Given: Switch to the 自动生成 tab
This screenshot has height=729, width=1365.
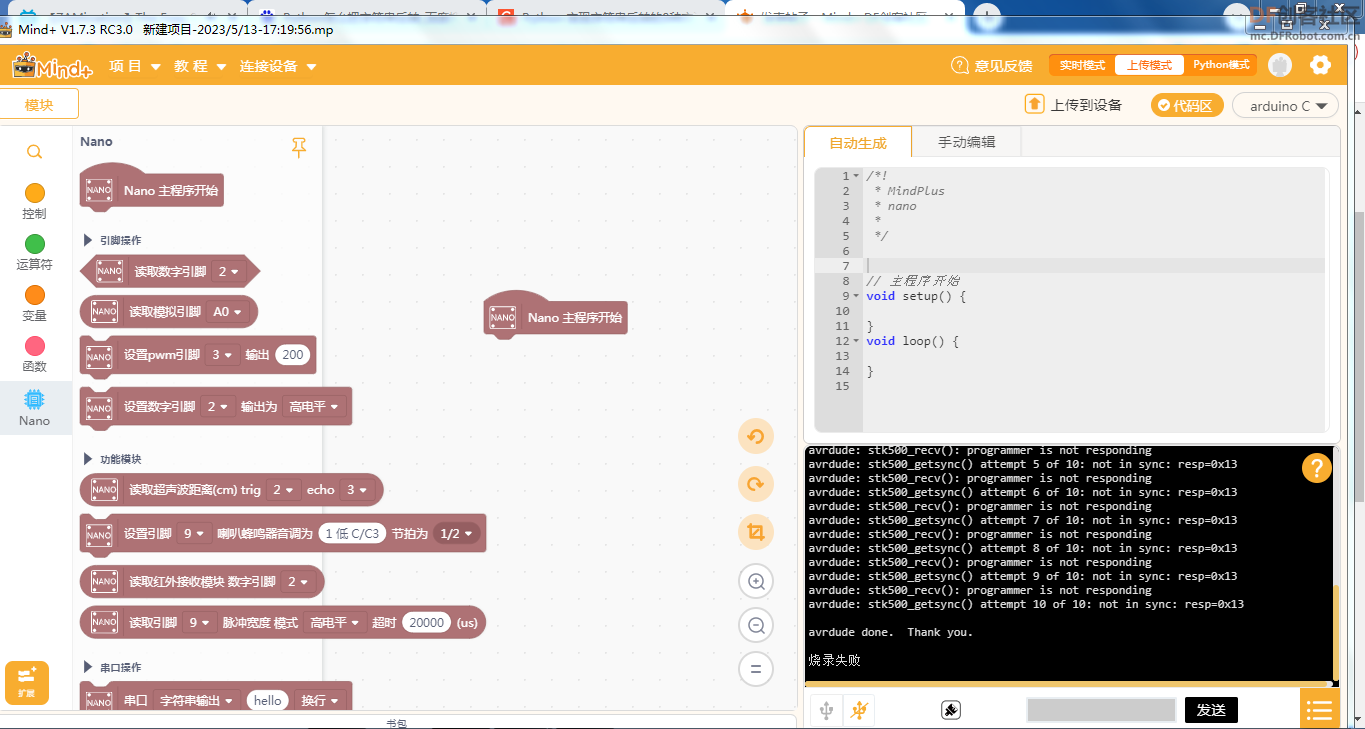Looking at the screenshot, I should pyautogui.click(x=858, y=143).
